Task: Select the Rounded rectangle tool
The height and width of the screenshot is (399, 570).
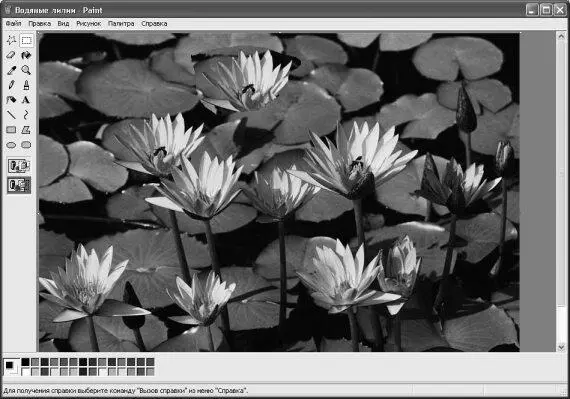Action: click(26, 145)
